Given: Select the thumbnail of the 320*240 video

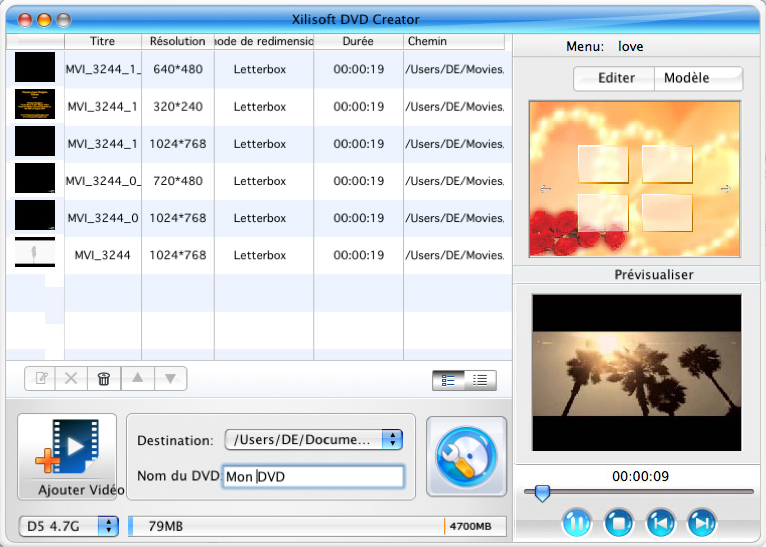Looking at the screenshot, I should 35,104.
